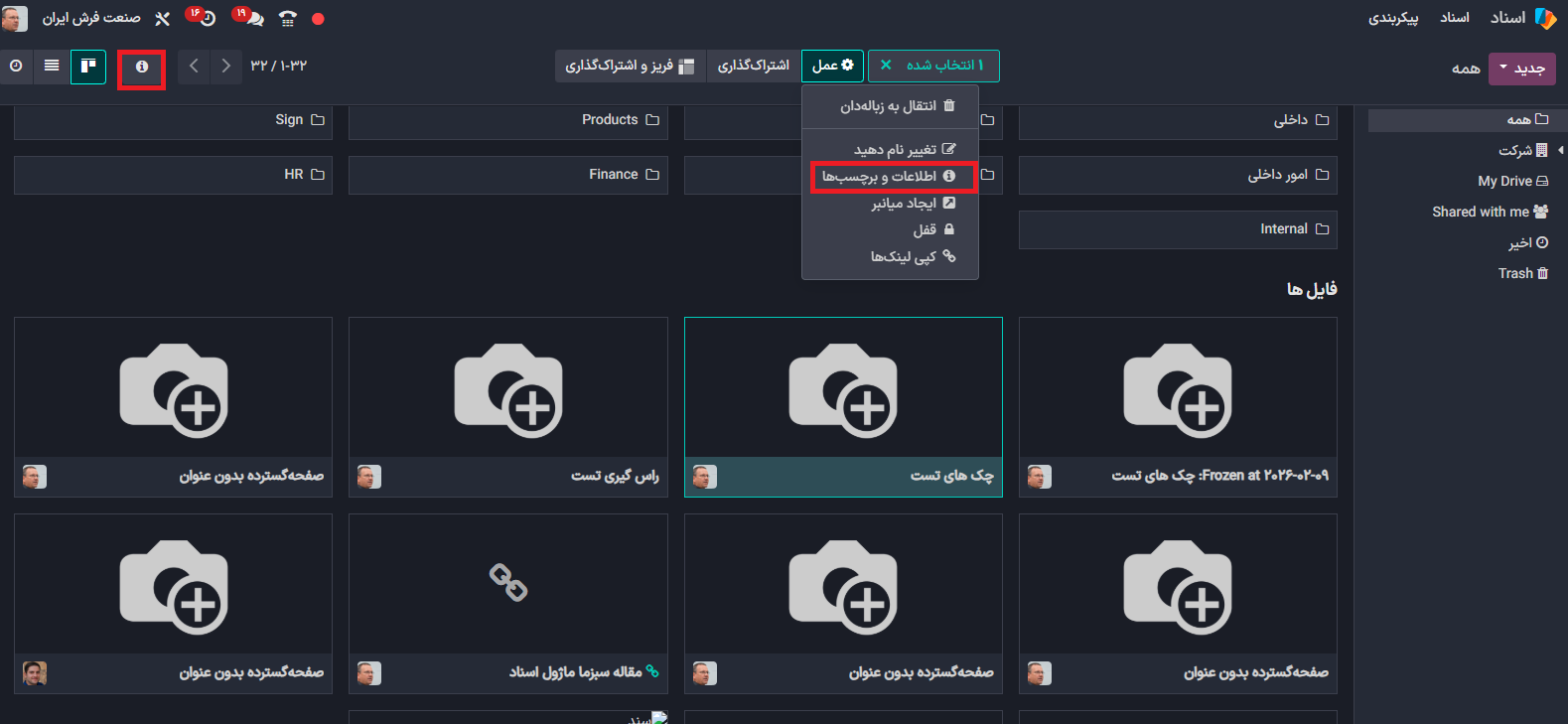This screenshot has height=724, width=1568.
Task: Switch to kanban view
Action: point(88,67)
